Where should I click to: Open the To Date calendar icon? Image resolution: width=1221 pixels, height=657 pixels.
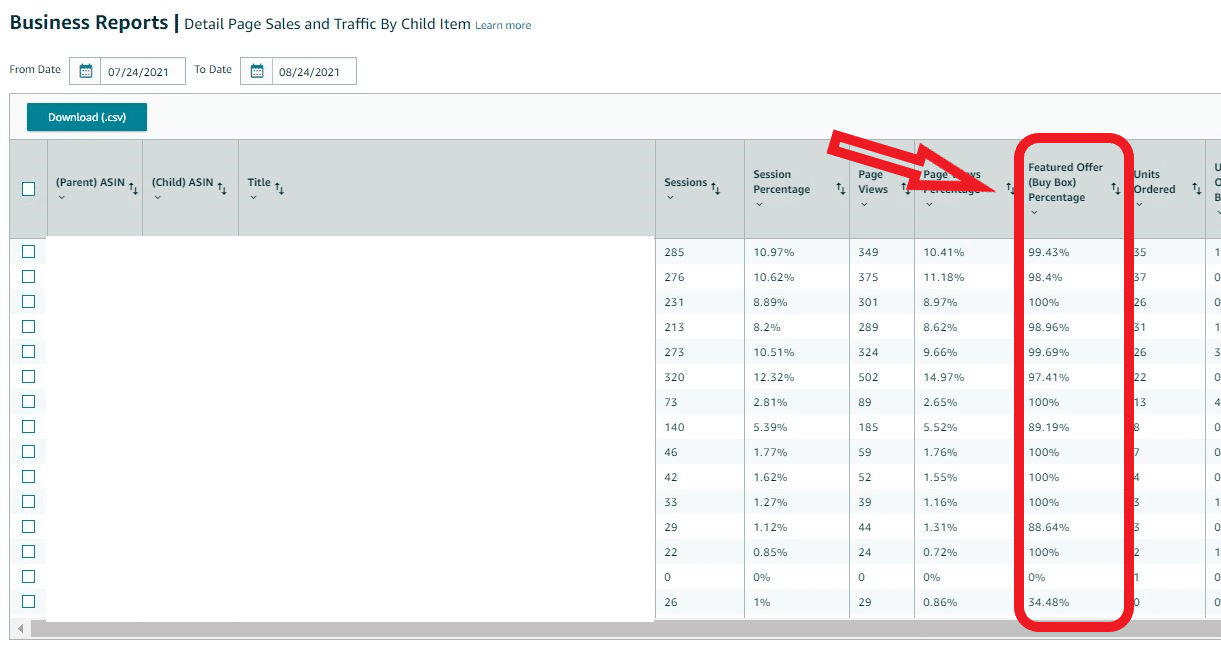[257, 71]
